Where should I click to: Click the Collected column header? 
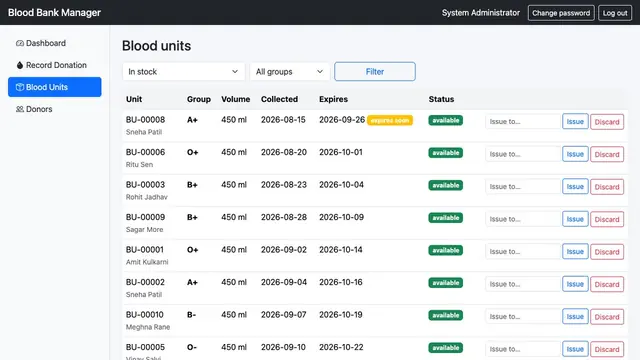[x=280, y=99]
